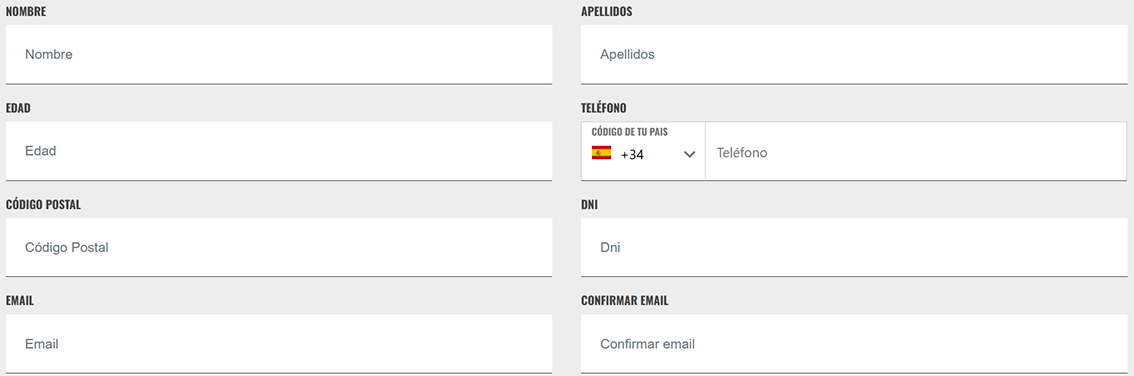This screenshot has height=376, width=1134.
Task: Click the 'Código de tu pais' label
Action: coord(629,132)
